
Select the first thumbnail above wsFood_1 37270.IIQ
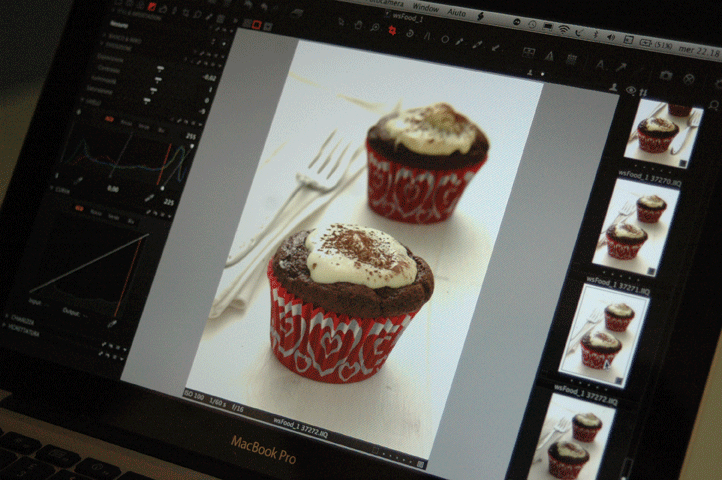point(662,134)
